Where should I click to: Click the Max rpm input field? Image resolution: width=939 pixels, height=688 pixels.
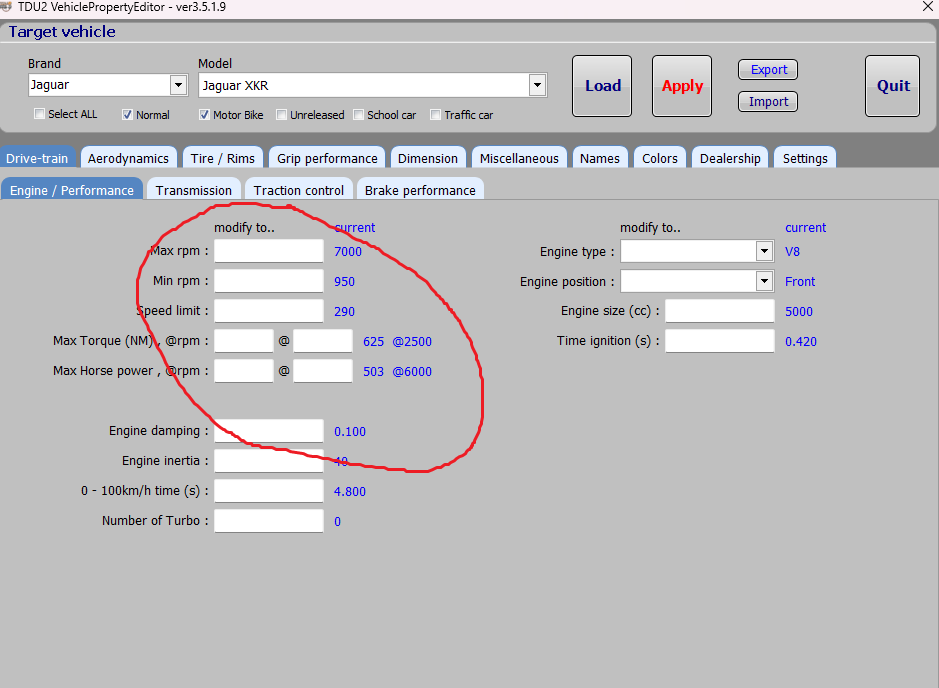coord(268,251)
